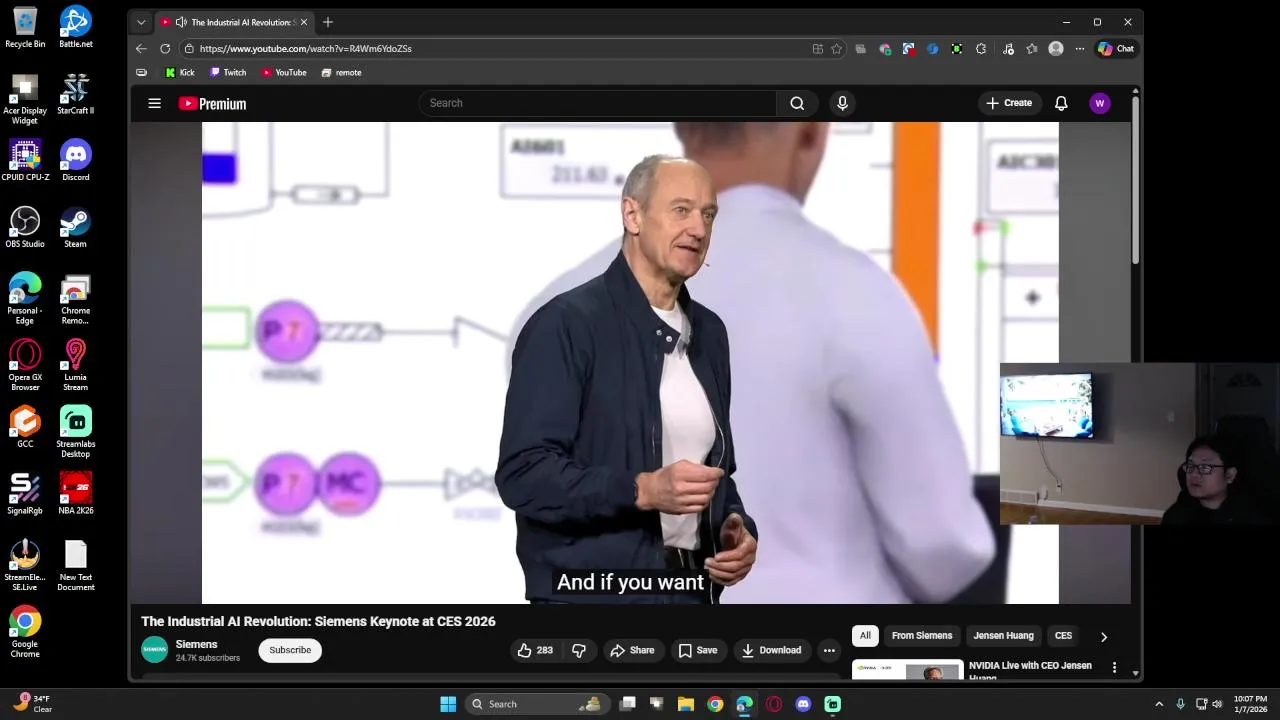The width and height of the screenshot is (1280, 720).
Task: Share the video
Action: click(632, 650)
